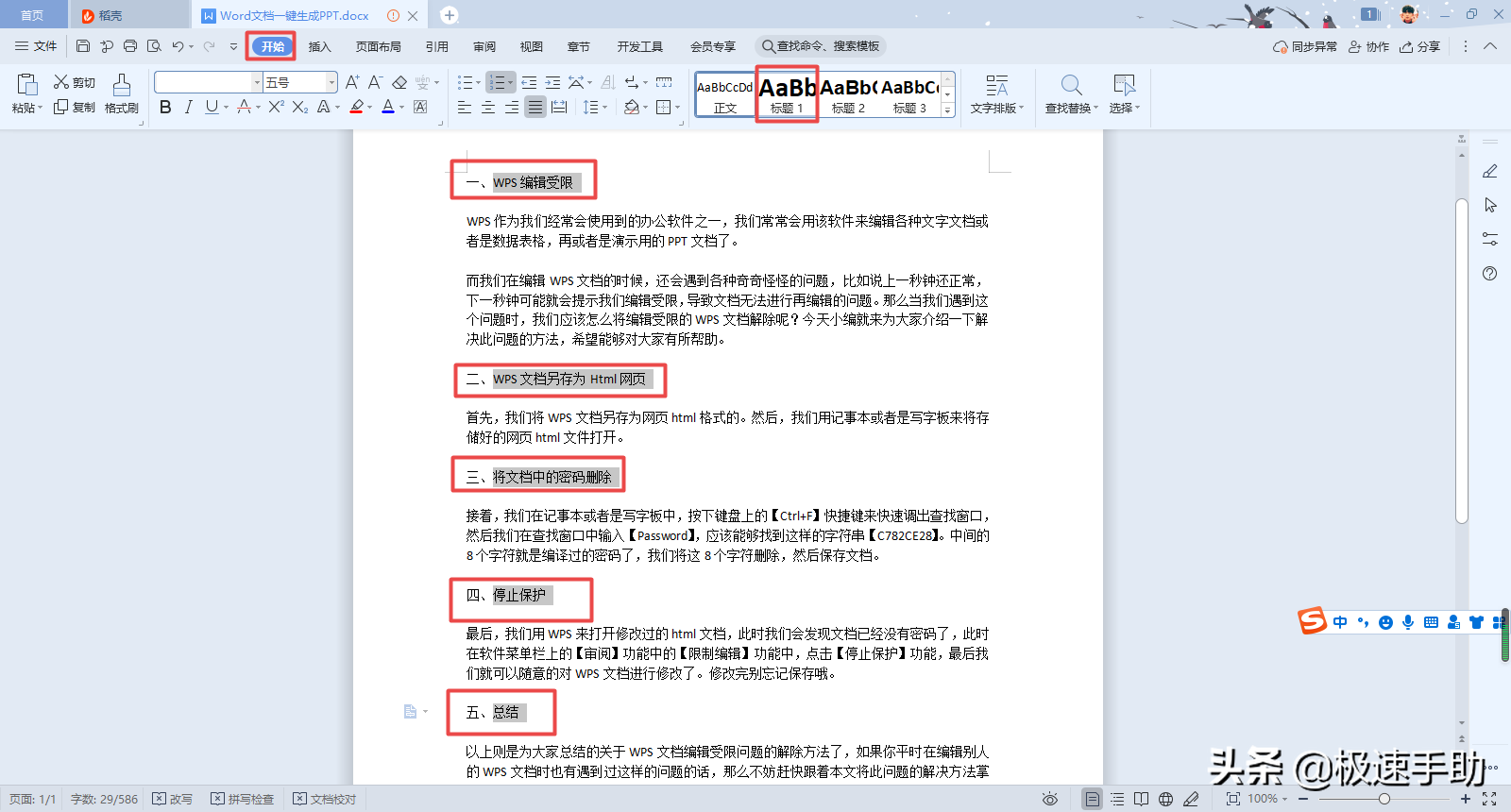
Task: Increase paragraph indent
Action: (x=552, y=82)
